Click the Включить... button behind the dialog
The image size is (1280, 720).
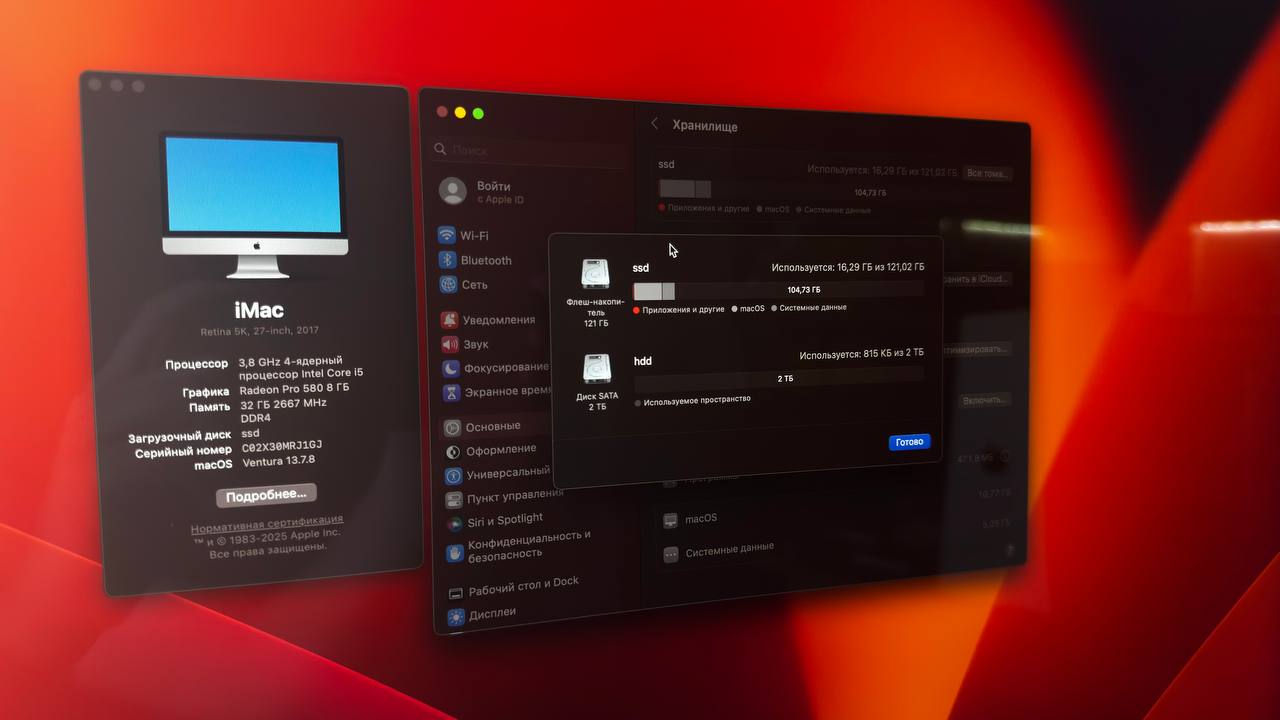pyautogui.click(x=984, y=400)
